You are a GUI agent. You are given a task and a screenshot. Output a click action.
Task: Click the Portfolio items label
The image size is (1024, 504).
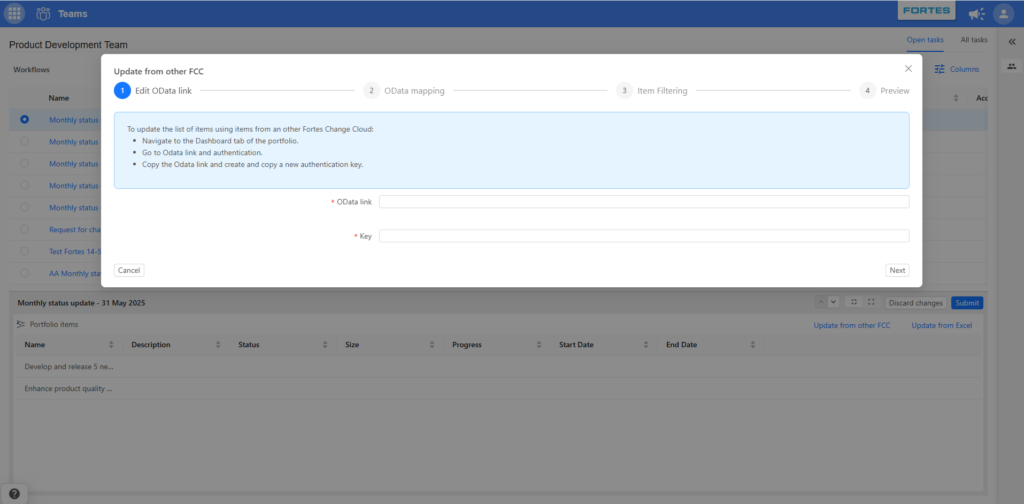pyautogui.click(x=54, y=324)
